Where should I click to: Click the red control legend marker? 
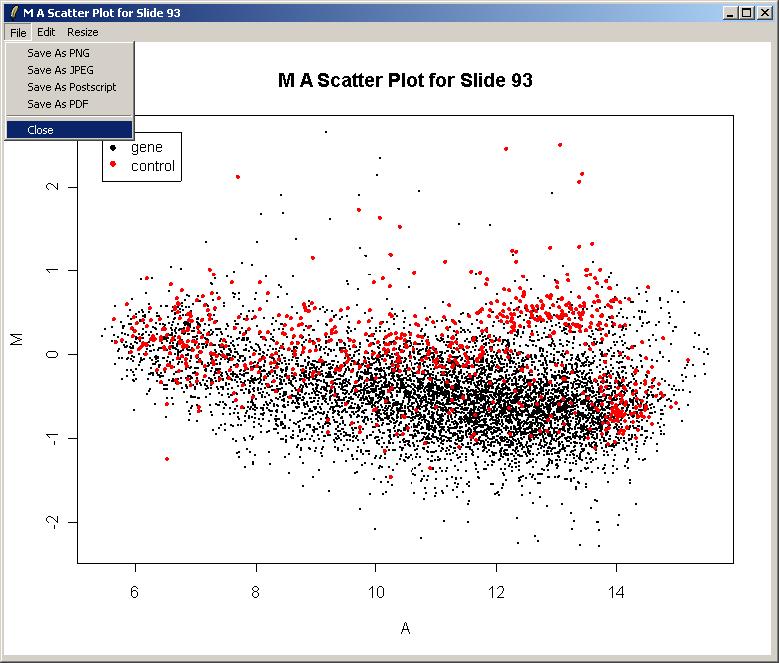pyautogui.click(x=113, y=165)
